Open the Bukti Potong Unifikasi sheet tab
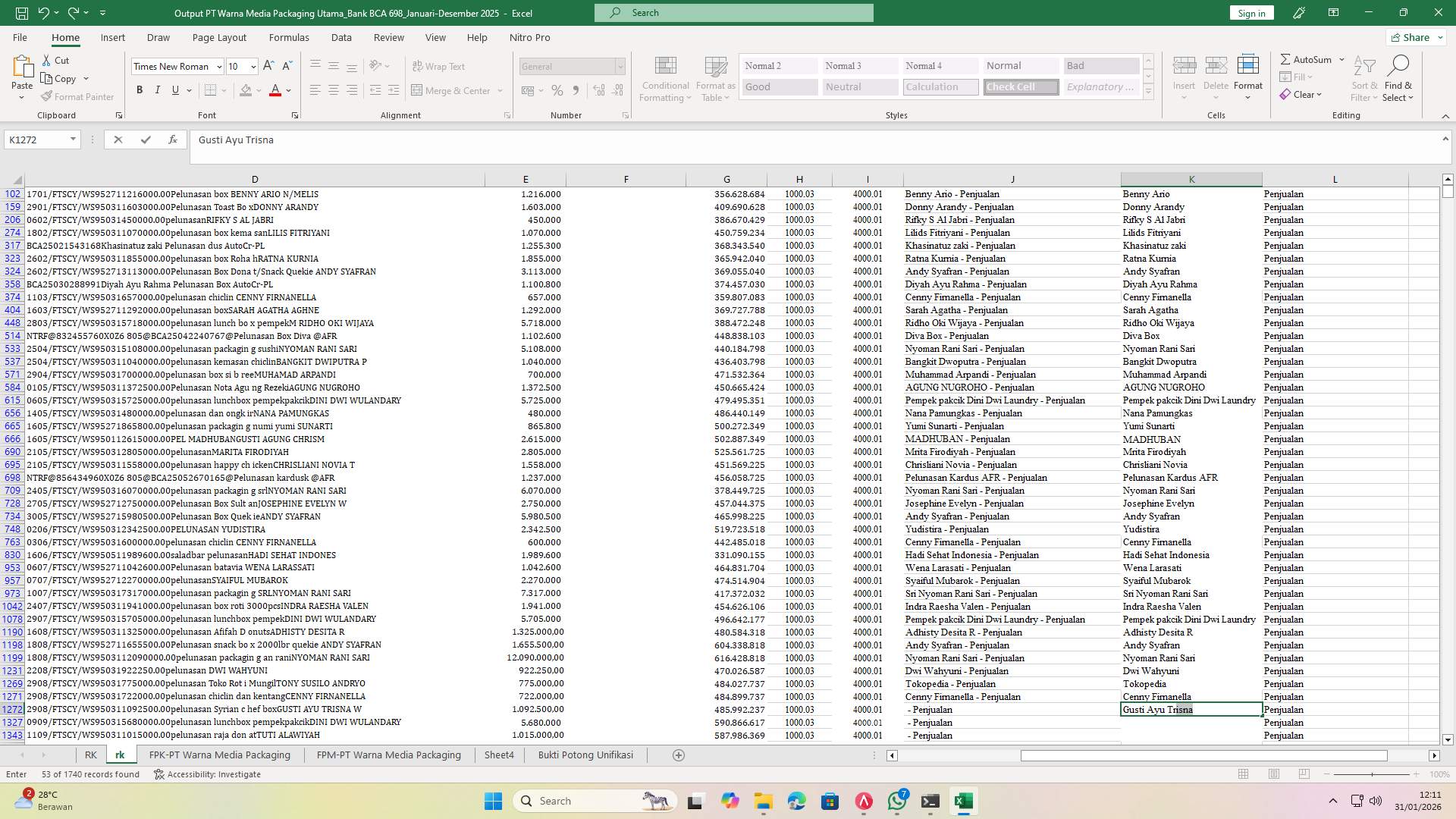This screenshot has height=819, width=1456. tap(585, 755)
